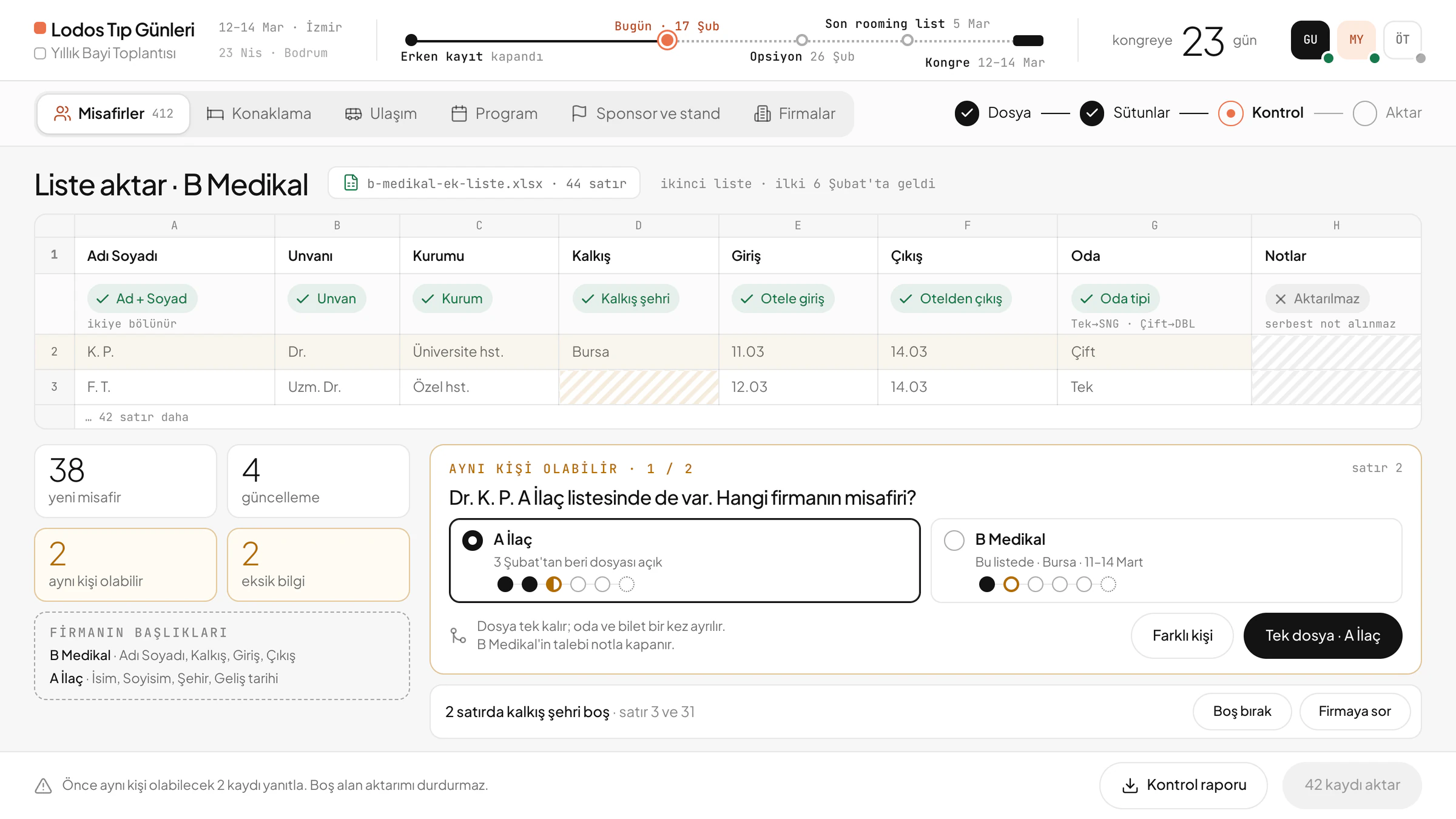The image size is (1456, 819).
Task: Click the 42 kaydı aktar button
Action: [1352, 785]
